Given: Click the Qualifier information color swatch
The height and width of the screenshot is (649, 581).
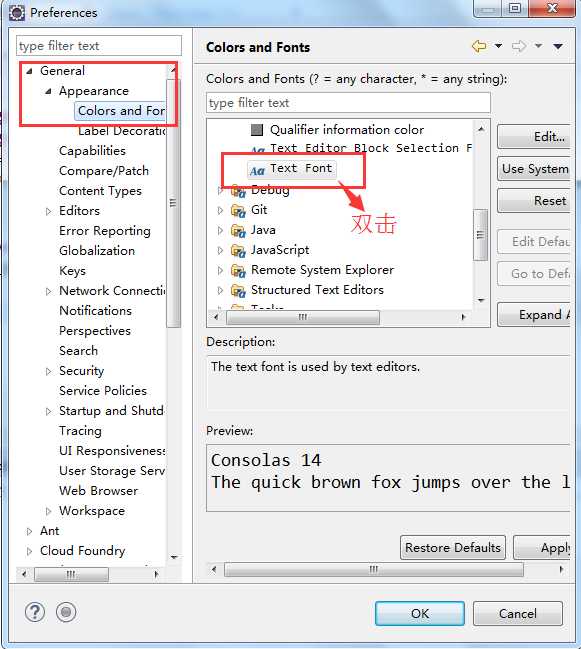Looking at the screenshot, I should pos(257,130).
